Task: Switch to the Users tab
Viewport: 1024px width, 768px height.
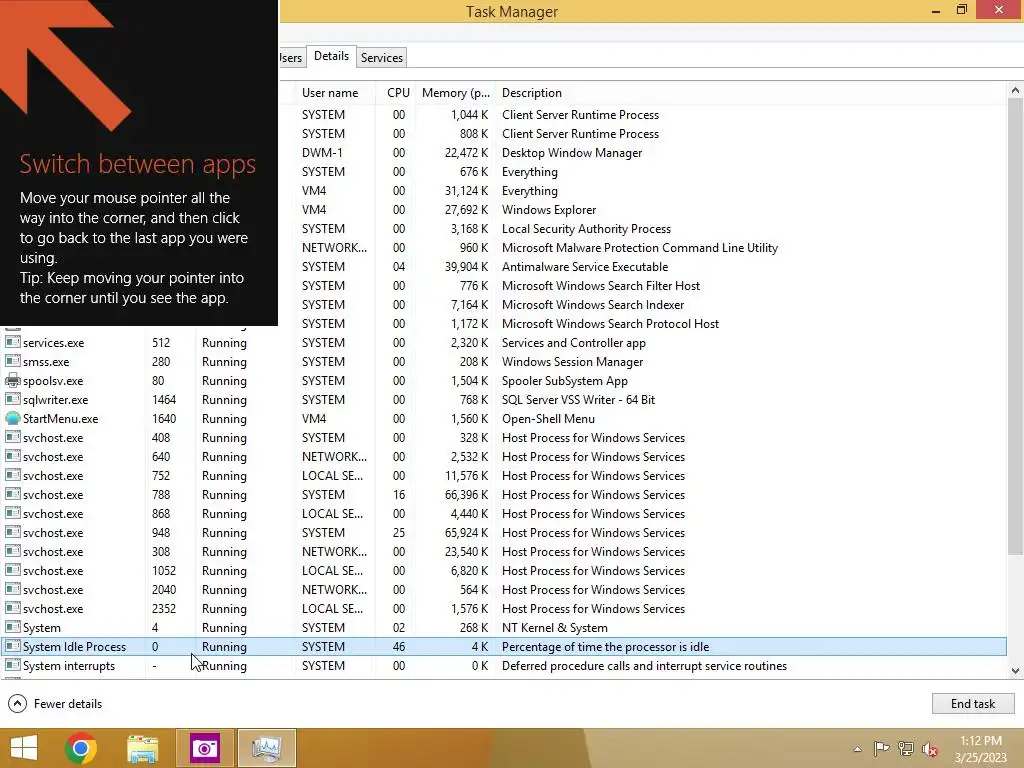Action: (x=291, y=57)
